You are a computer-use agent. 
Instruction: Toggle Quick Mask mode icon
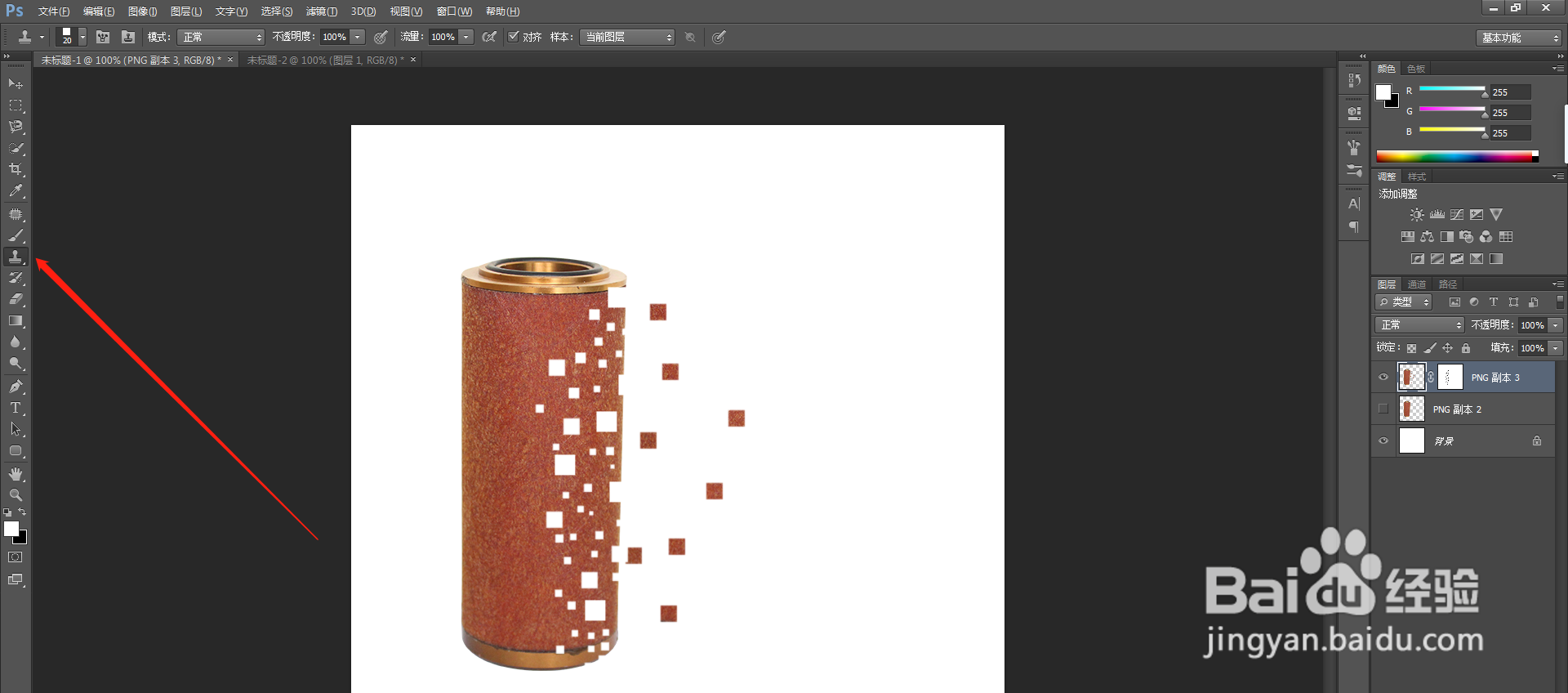pyautogui.click(x=16, y=557)
